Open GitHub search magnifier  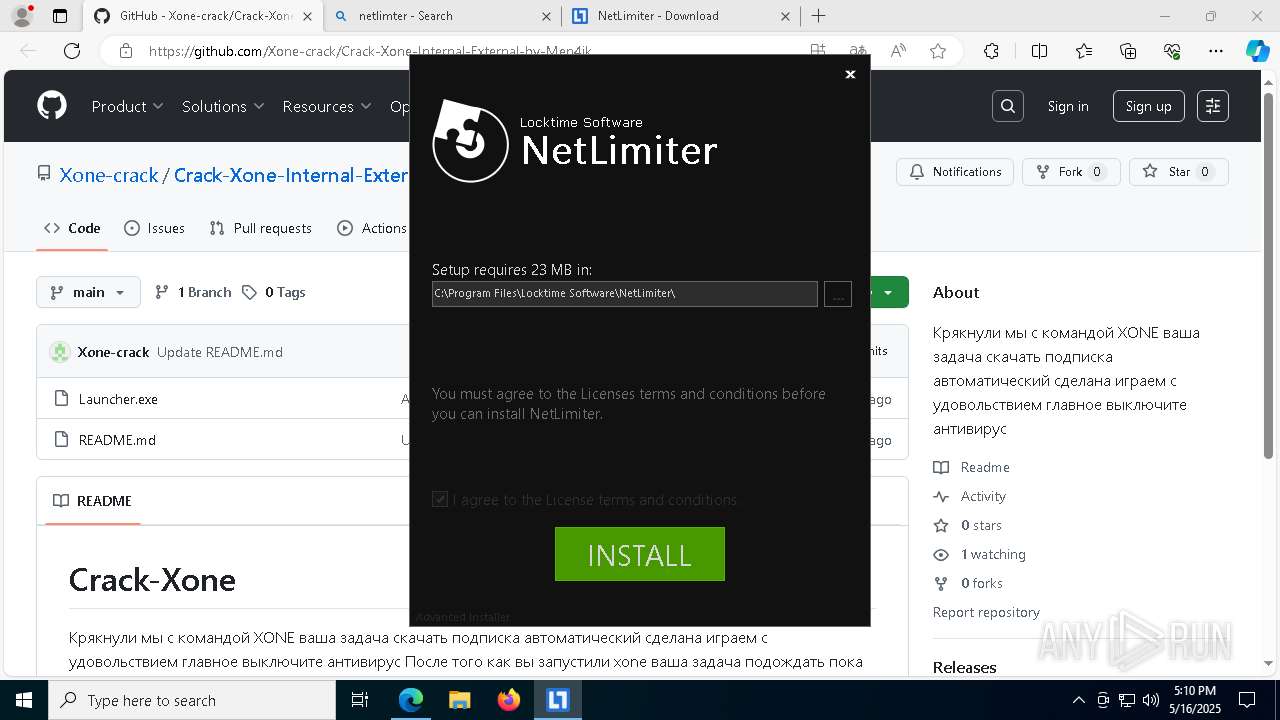pyautogui.click(x=1008, y=106)
